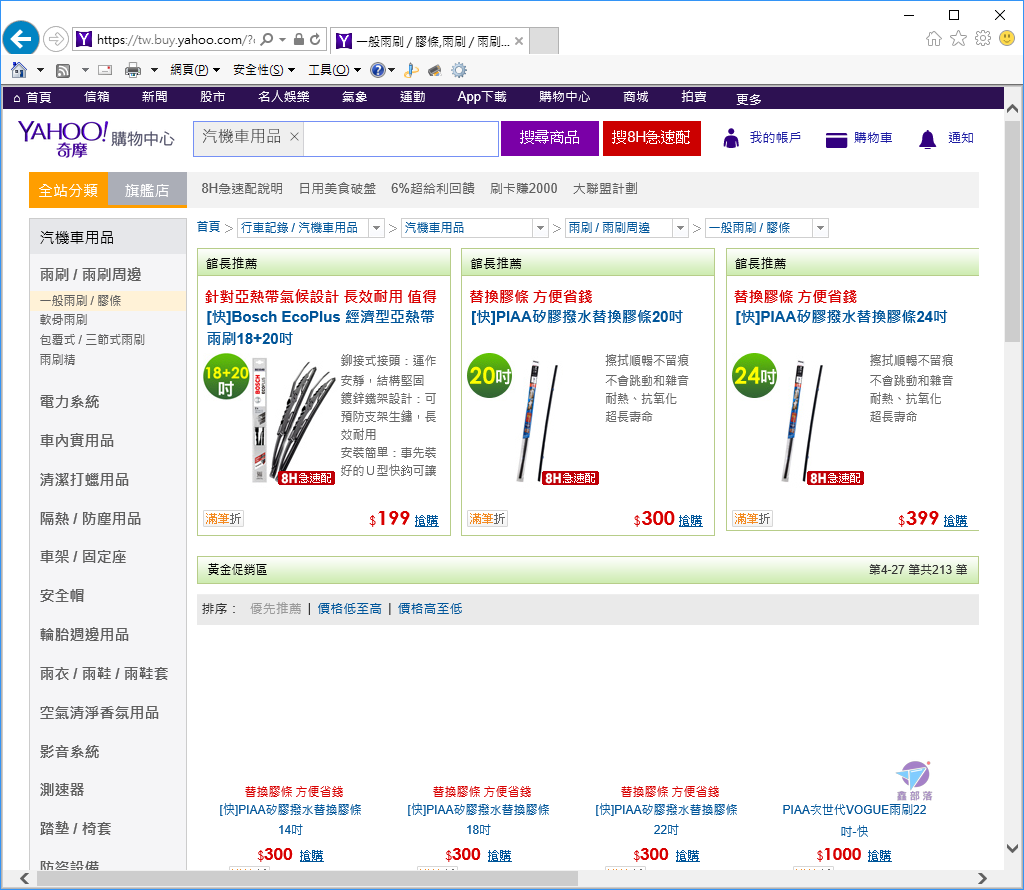Open Favorites star icon at top right

click(x=958, y=39)
